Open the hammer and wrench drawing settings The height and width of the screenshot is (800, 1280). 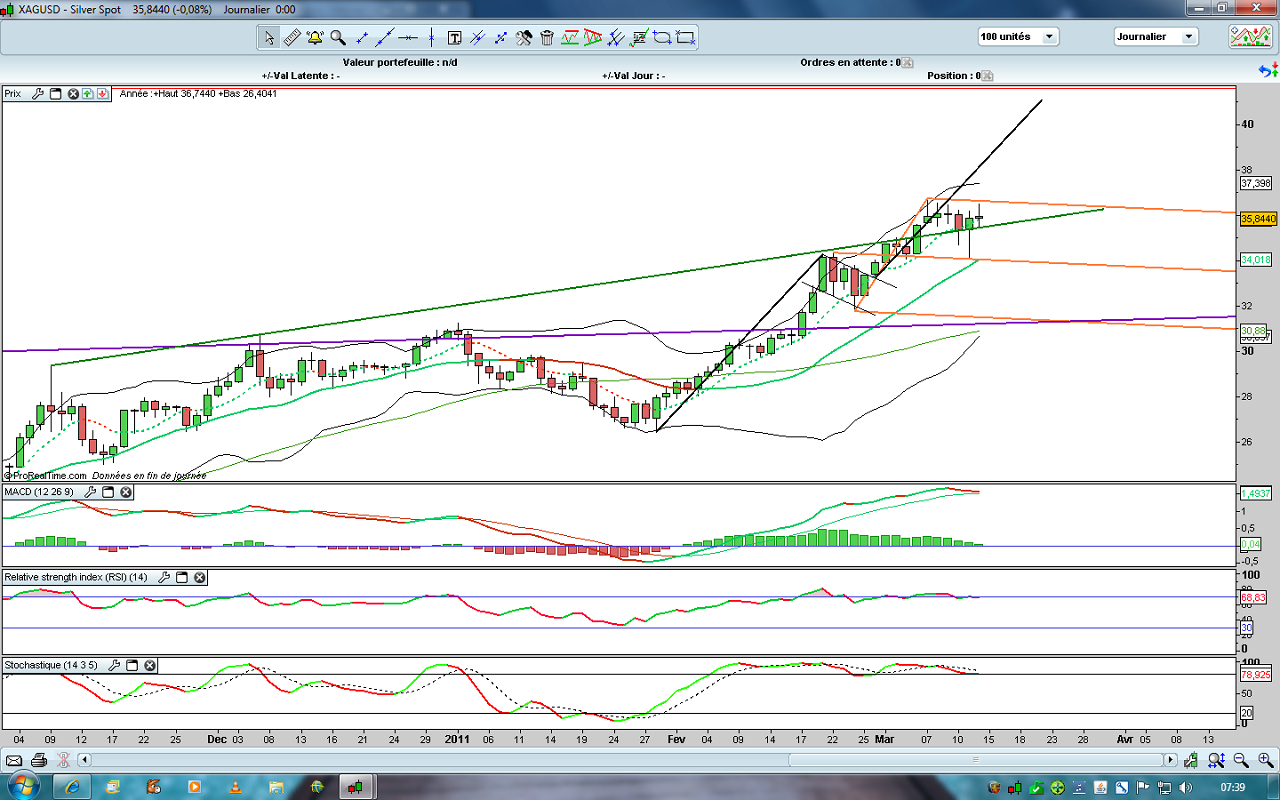[x=524, y=38]
